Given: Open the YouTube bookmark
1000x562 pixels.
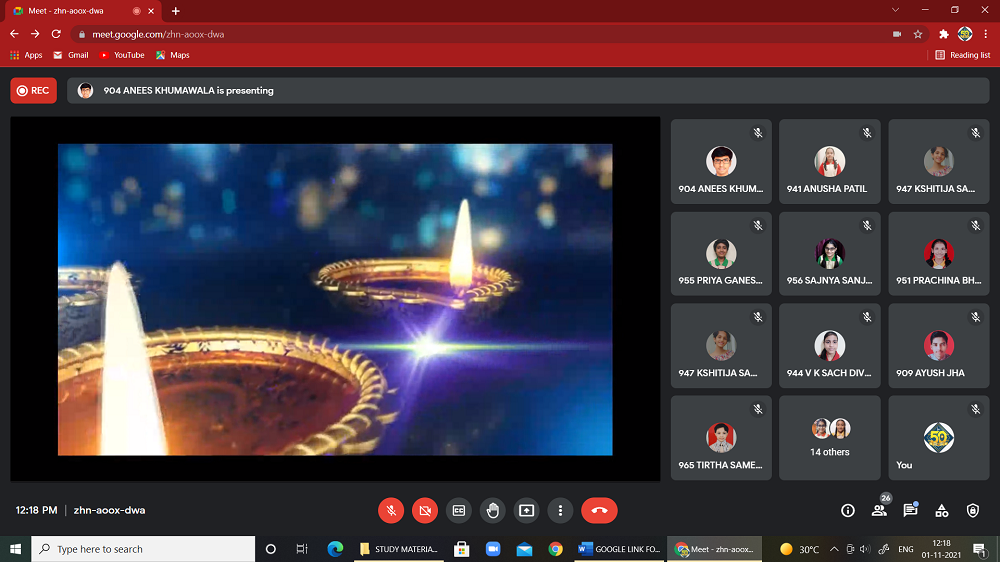Looking at the screenshot, I should tap(122, 55).
